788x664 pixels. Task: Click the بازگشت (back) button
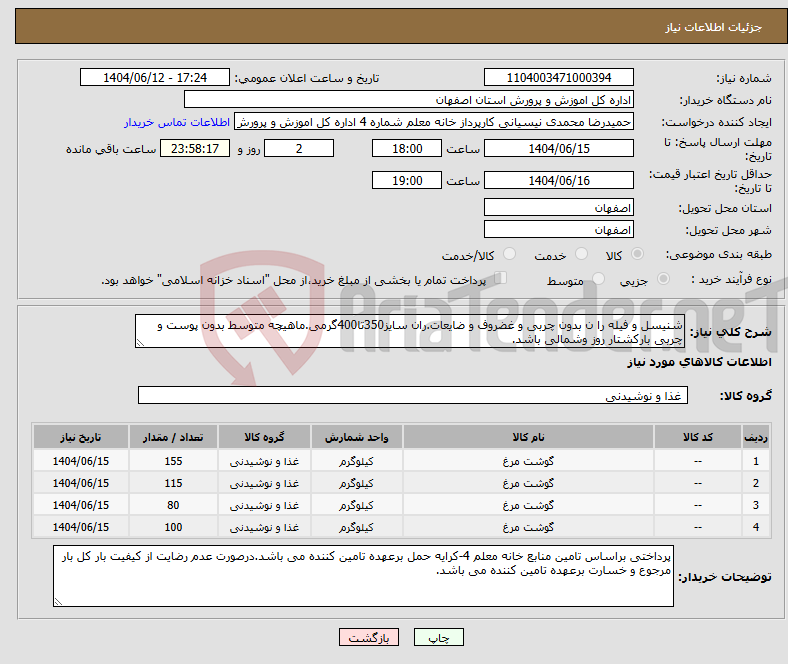pyautogui.click(x=369, y=637)
